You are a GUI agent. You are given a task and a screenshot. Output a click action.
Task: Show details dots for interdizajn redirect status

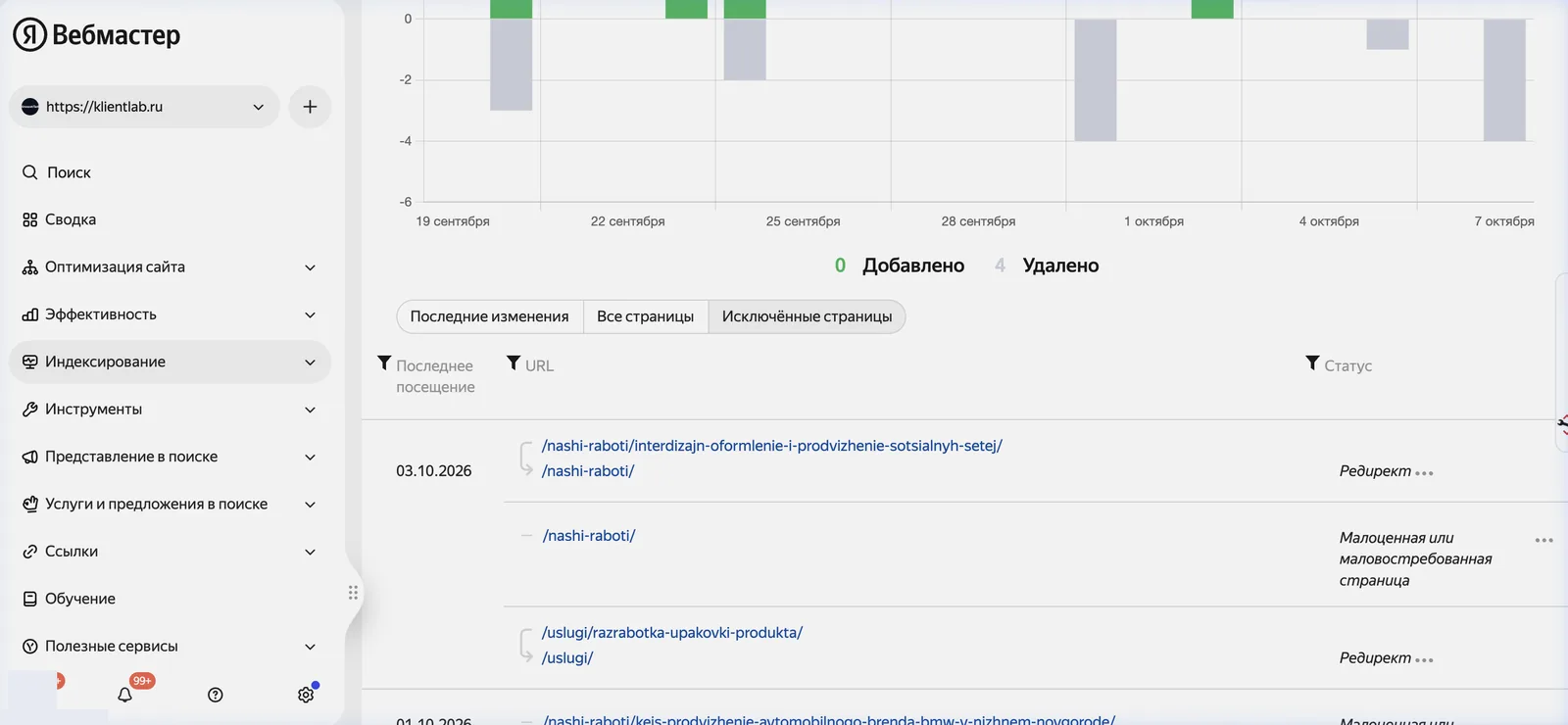pos(1425,473)
